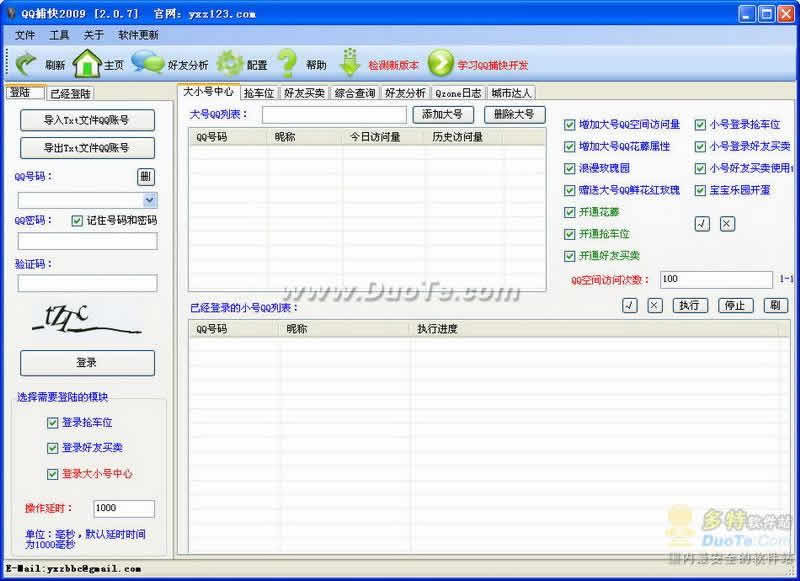Image resolution: width=800 pixels, height=581 pixels.
Task: Open the 软件更新 menu
Action: coord(138,35)
